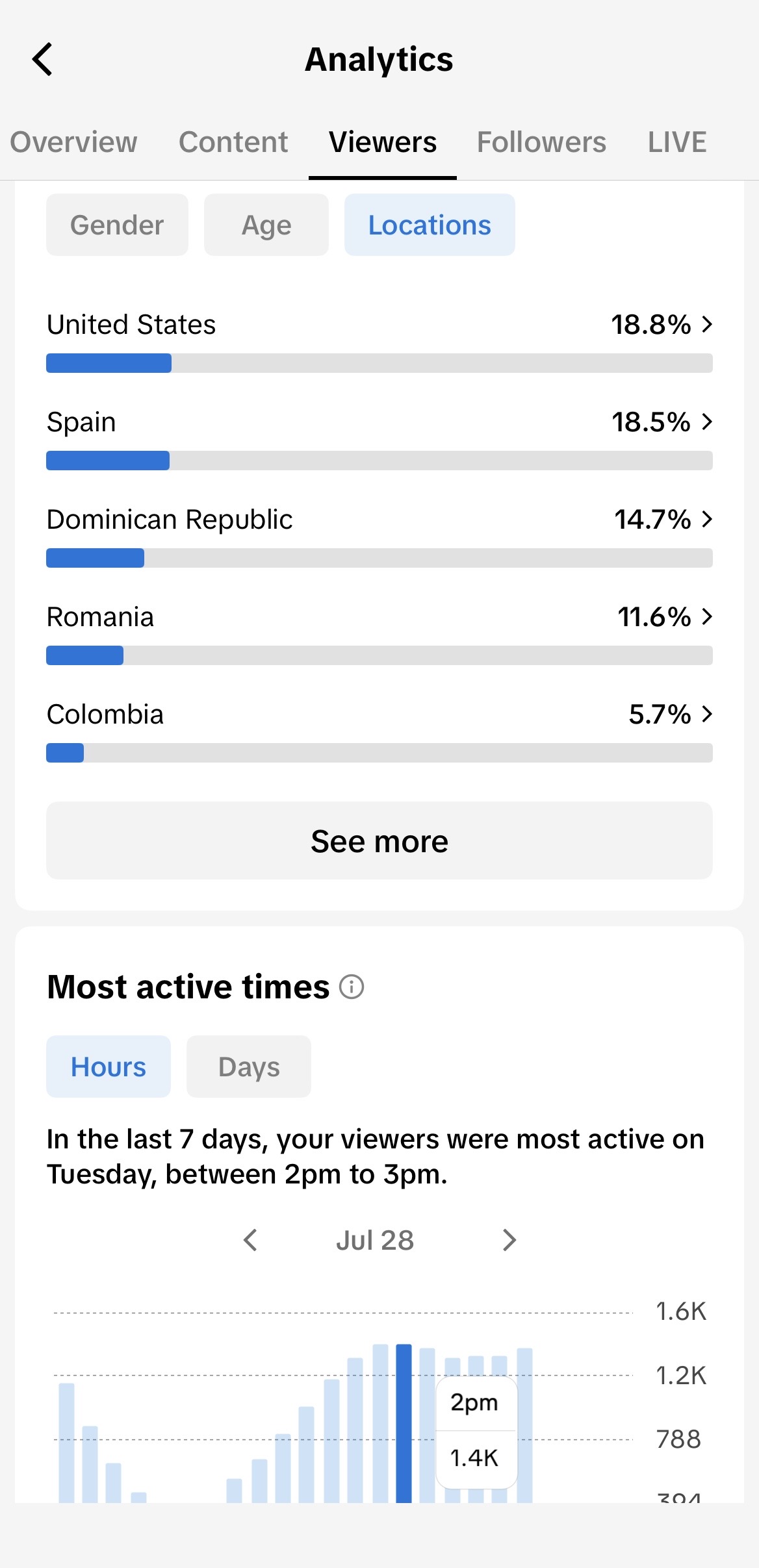Expand the United States location details chevron

pyautogui.click(x=708, y=324)
